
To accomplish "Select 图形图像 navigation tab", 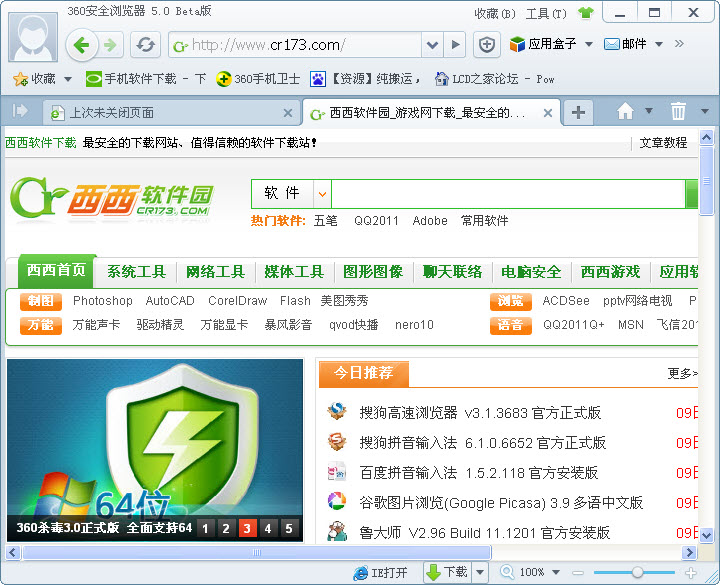I will point(373,272).
